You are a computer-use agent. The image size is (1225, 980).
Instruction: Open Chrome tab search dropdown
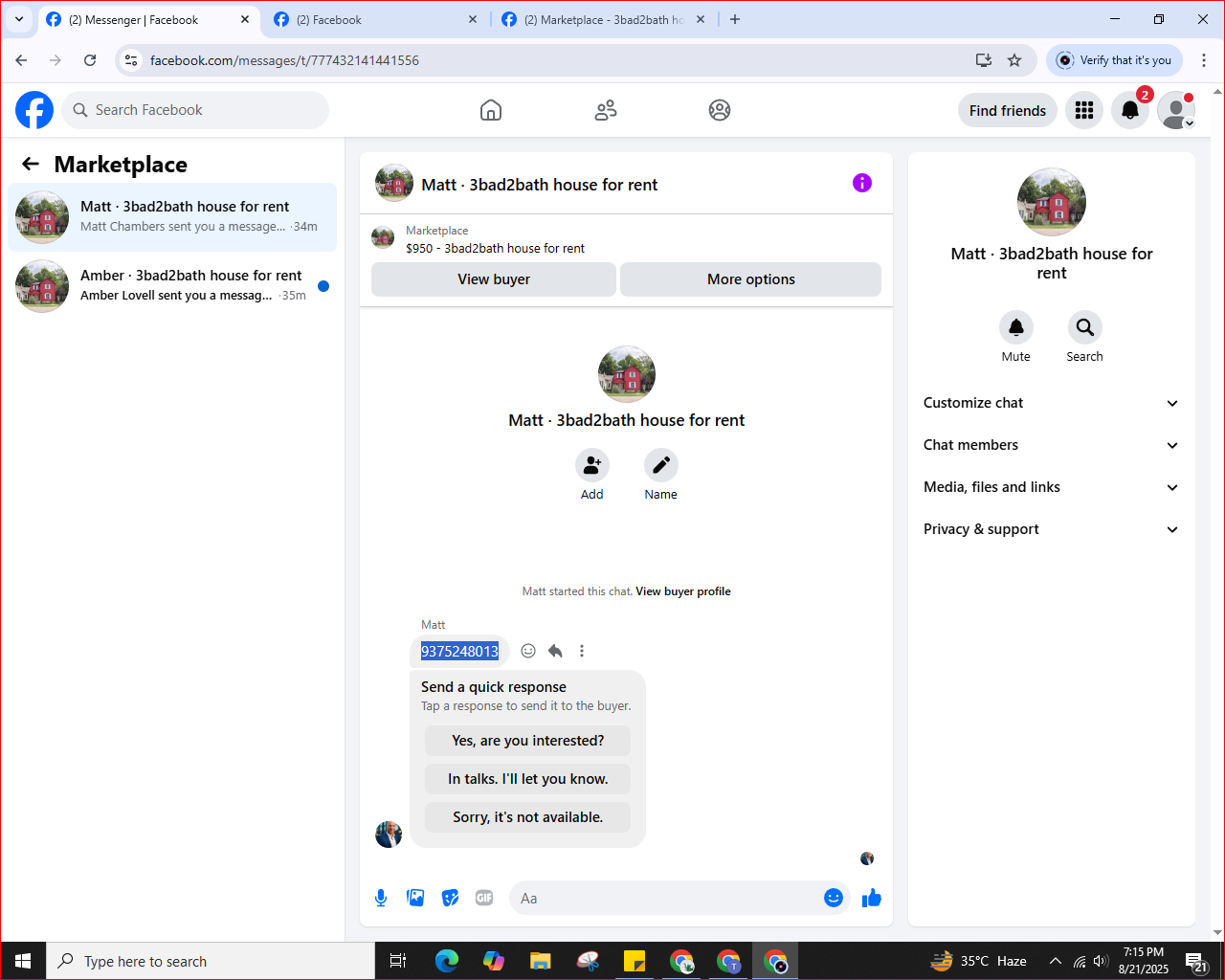pos(19,19)
